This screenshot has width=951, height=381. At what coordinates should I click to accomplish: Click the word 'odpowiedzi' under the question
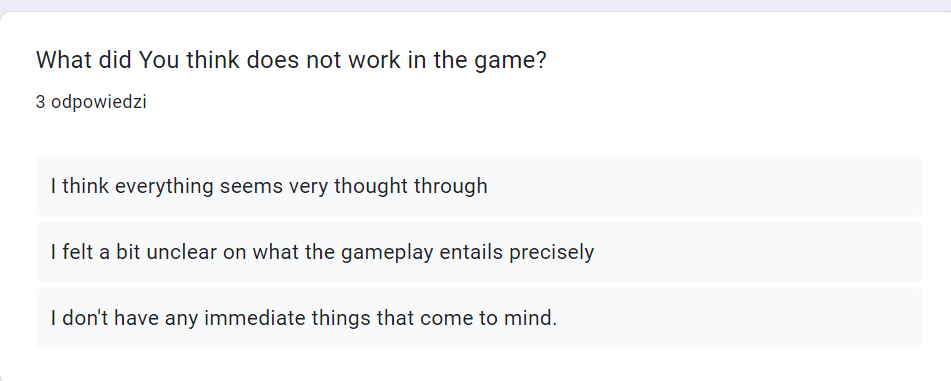pos(99,102)
